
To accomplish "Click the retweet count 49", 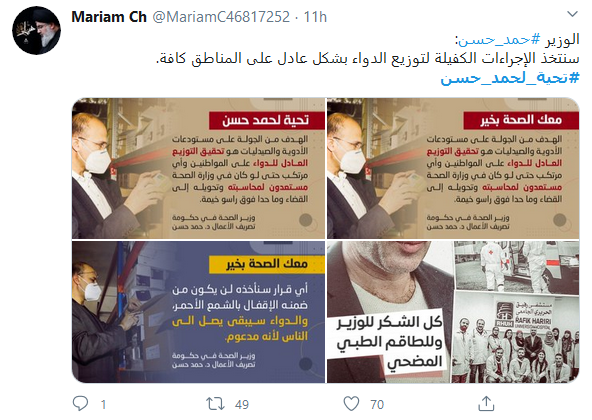I will point(242,405).
